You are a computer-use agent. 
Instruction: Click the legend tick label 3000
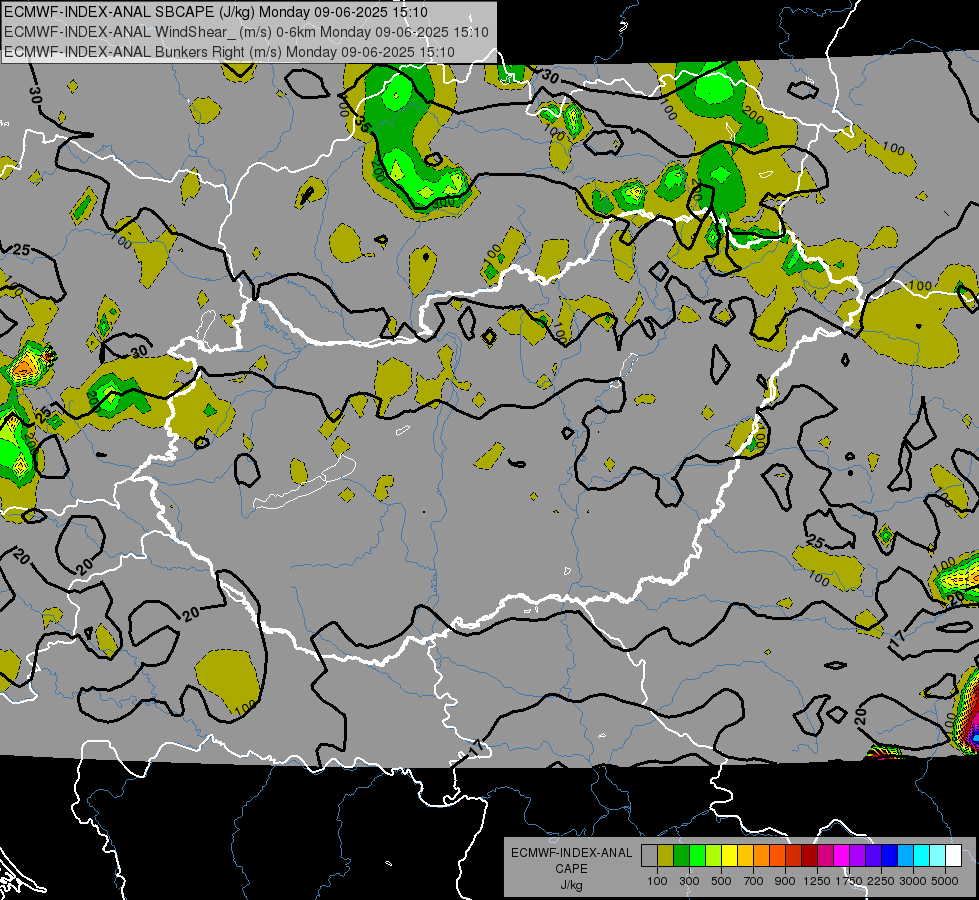[x=913, y=881]
